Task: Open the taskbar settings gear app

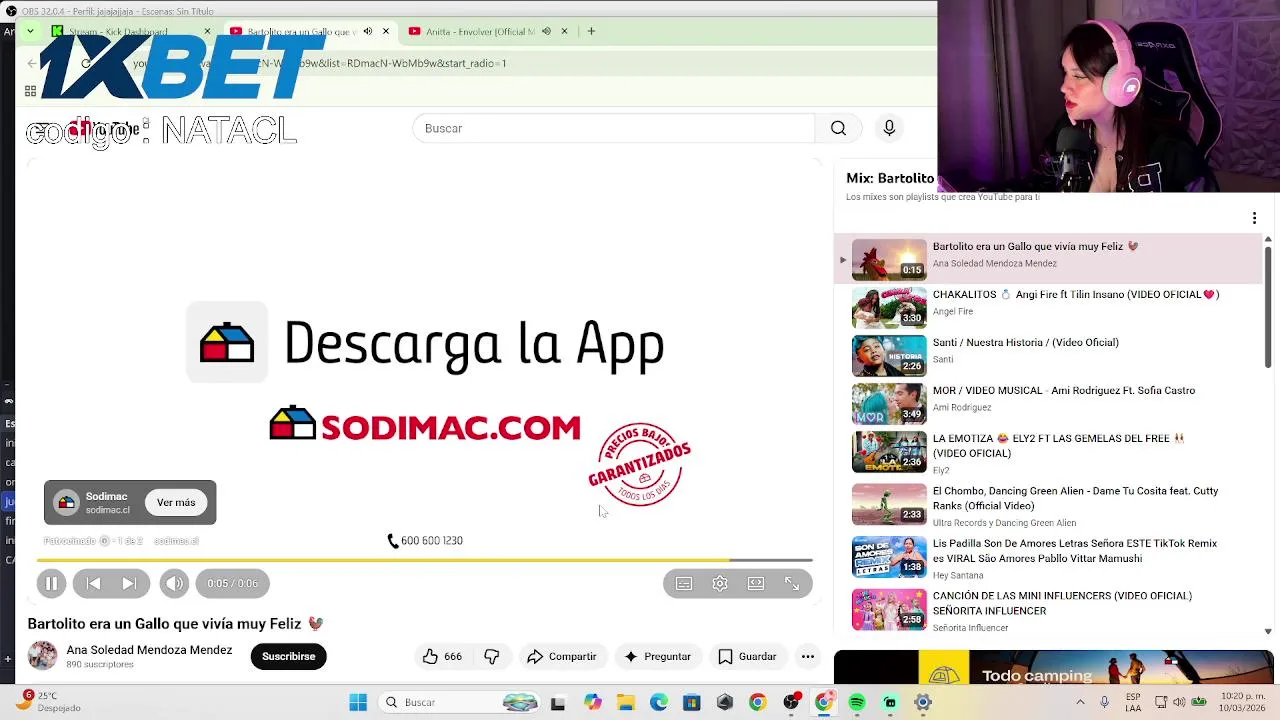Action: (x=923, y=702)
